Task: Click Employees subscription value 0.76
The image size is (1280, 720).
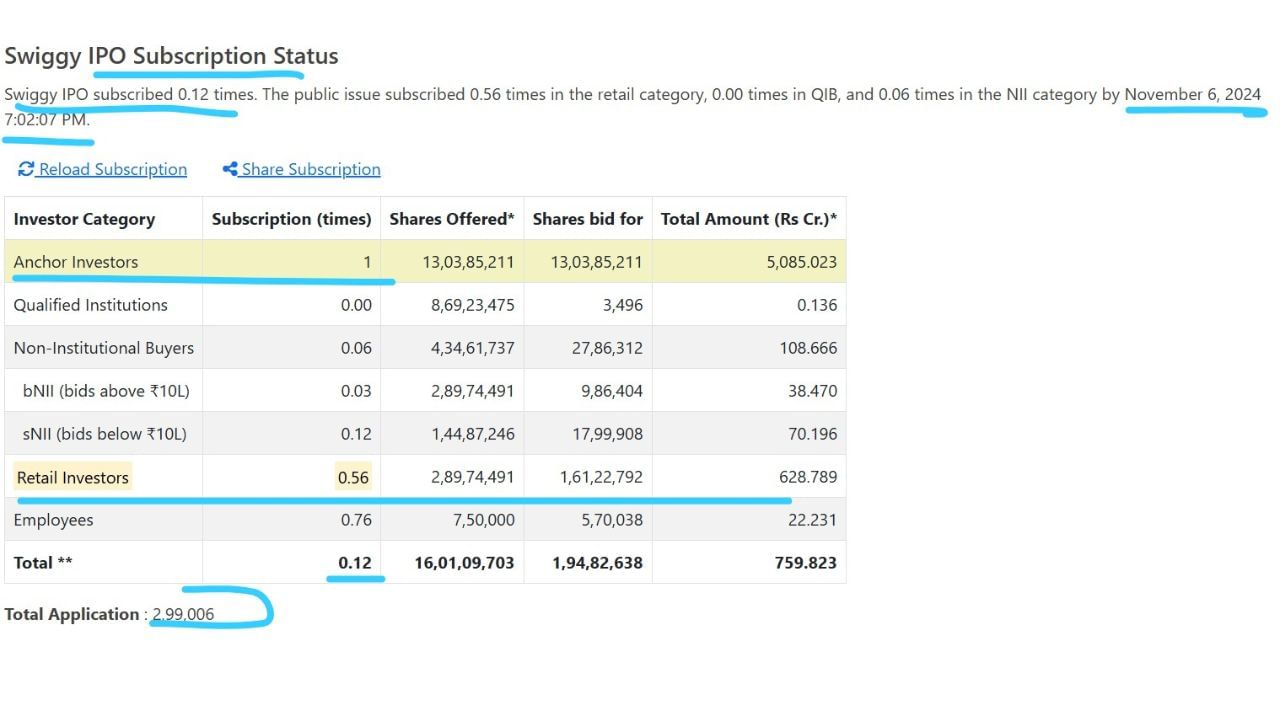Action: (x=356, y=520)
